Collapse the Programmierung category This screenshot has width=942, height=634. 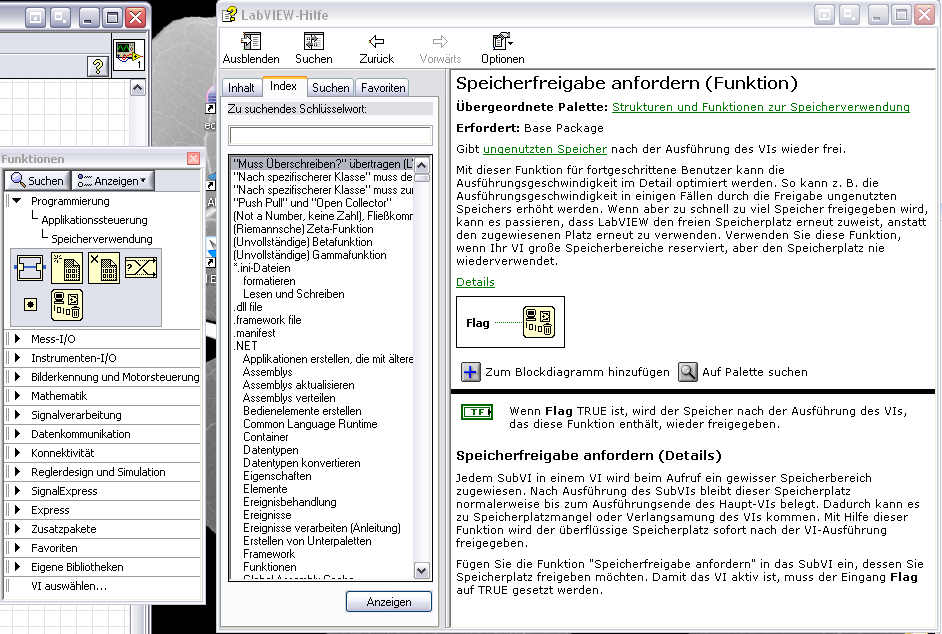click(x=17, y=201)
